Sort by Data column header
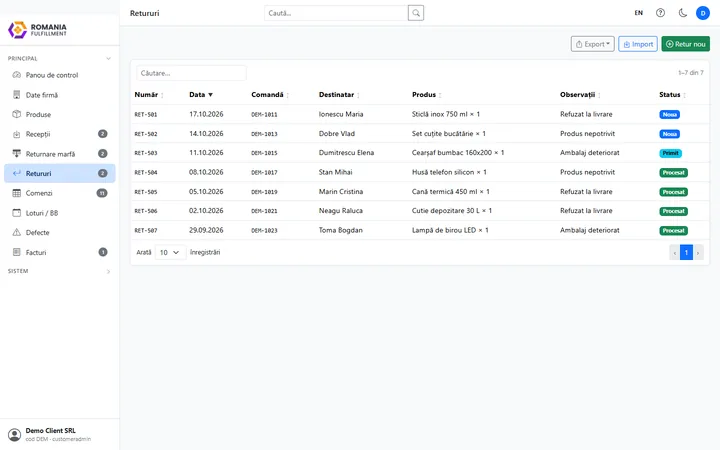 click(x=201, y=95)
